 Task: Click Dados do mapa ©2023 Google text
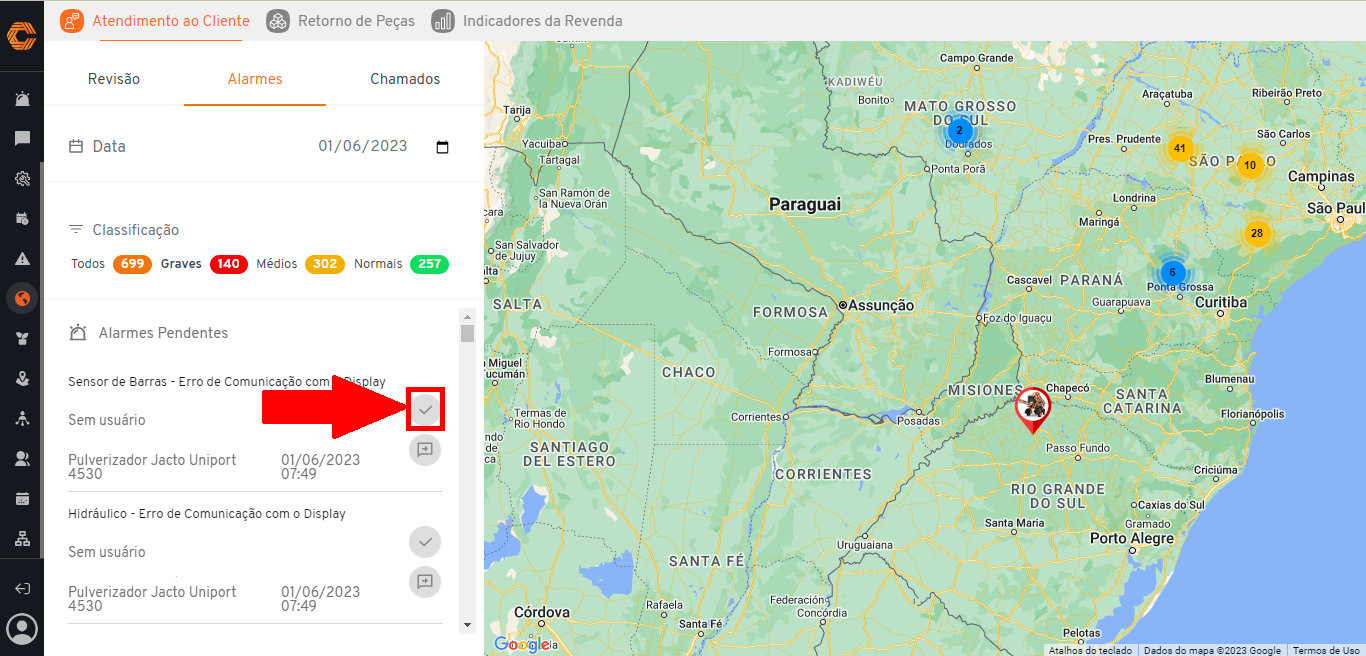pyautogui.click(x=1212, y=650)
